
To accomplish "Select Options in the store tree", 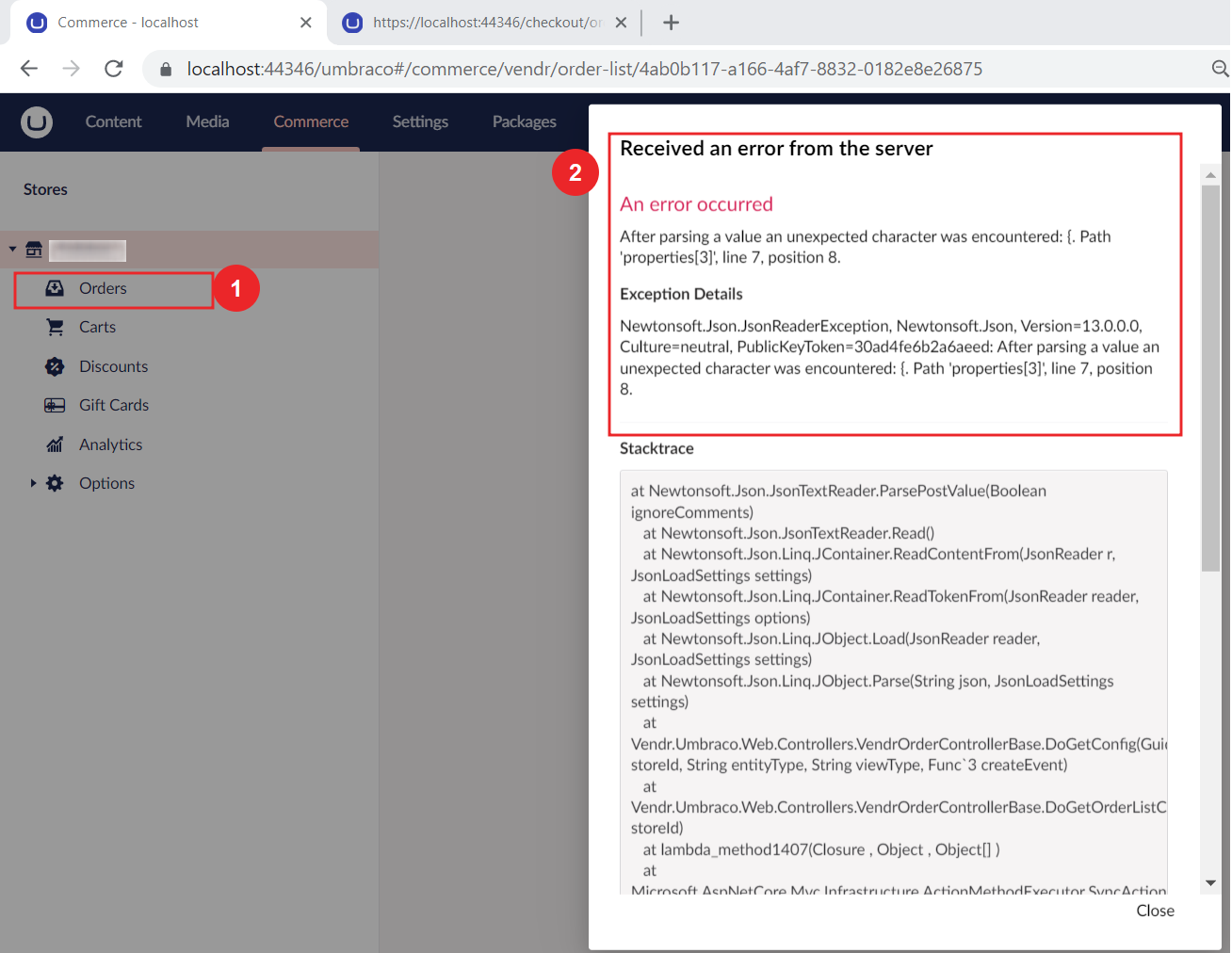I will (106, 483).
